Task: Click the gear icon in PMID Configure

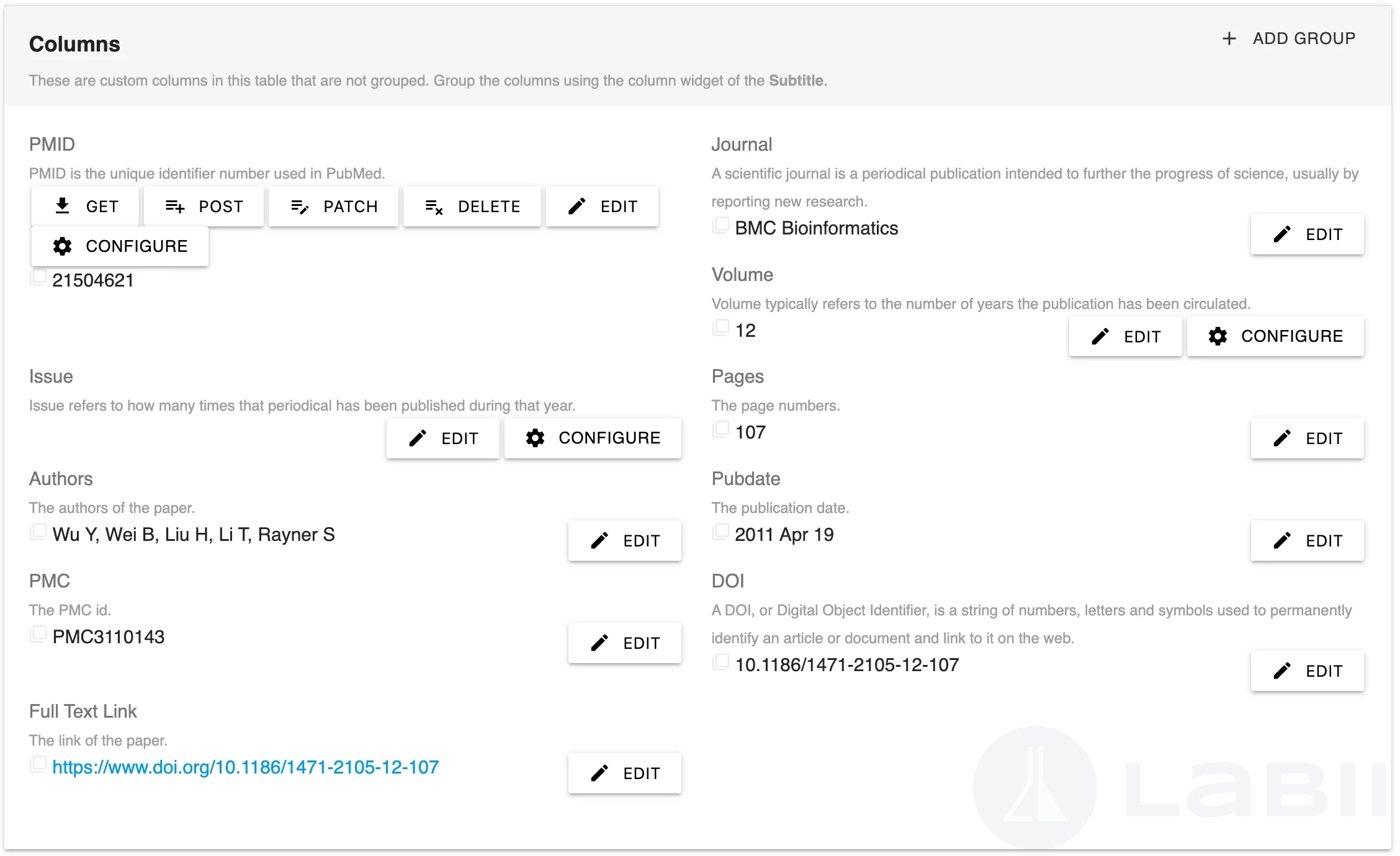Action: pyautogui.click(x=62, y=246)
